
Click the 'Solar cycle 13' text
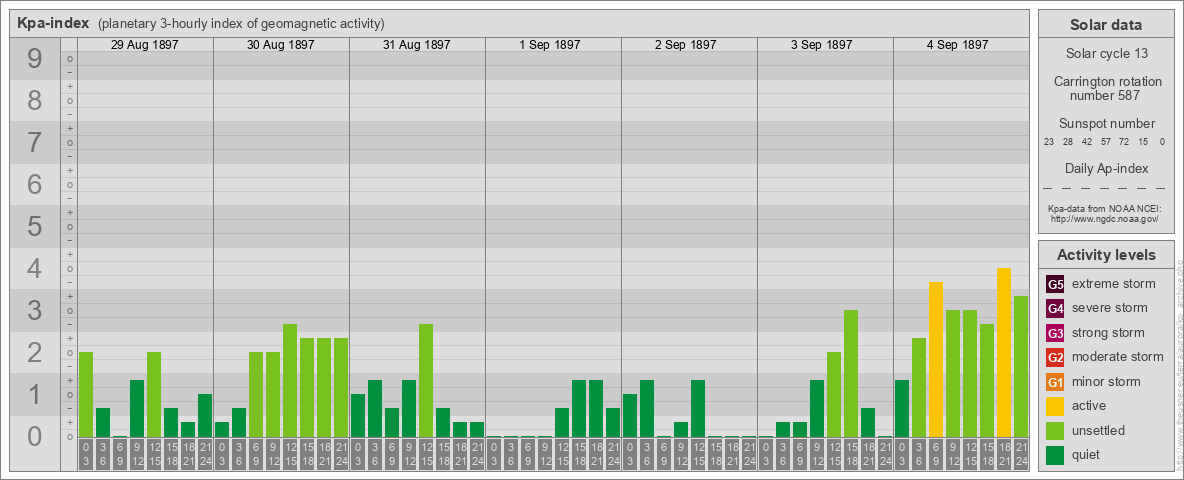pyautogui.click(x=1106, y=54)
